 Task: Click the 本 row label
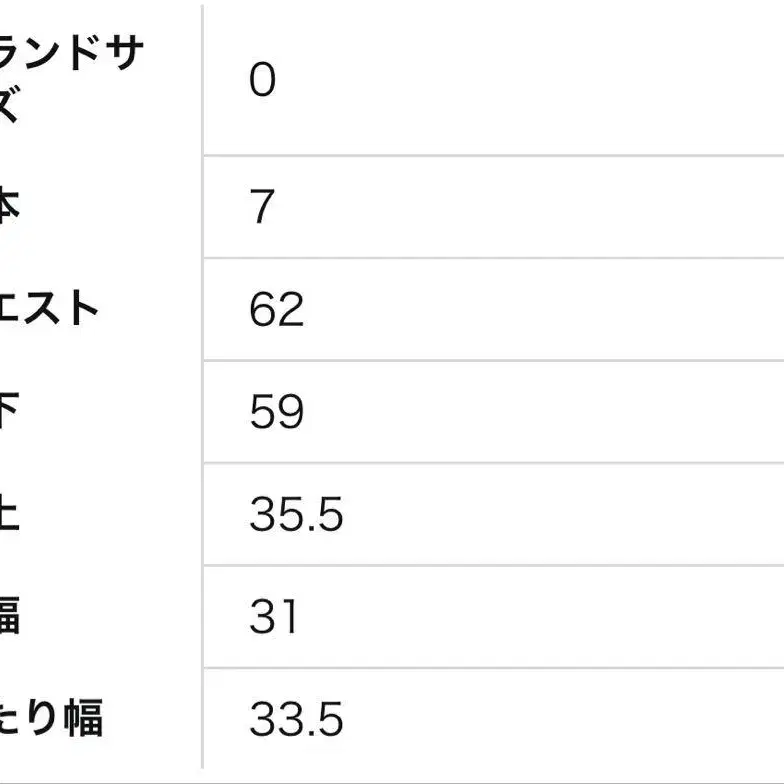(x=8, y=207)
